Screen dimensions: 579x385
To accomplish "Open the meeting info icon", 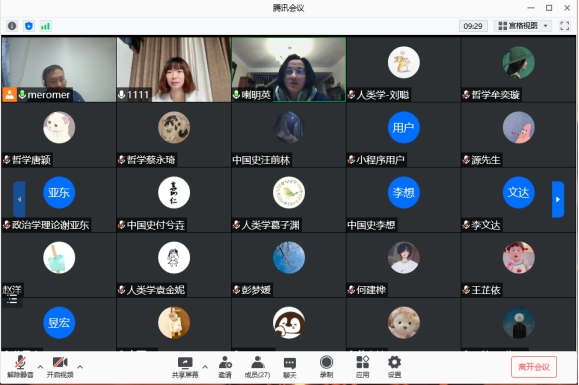I will (x=12, y=26).
